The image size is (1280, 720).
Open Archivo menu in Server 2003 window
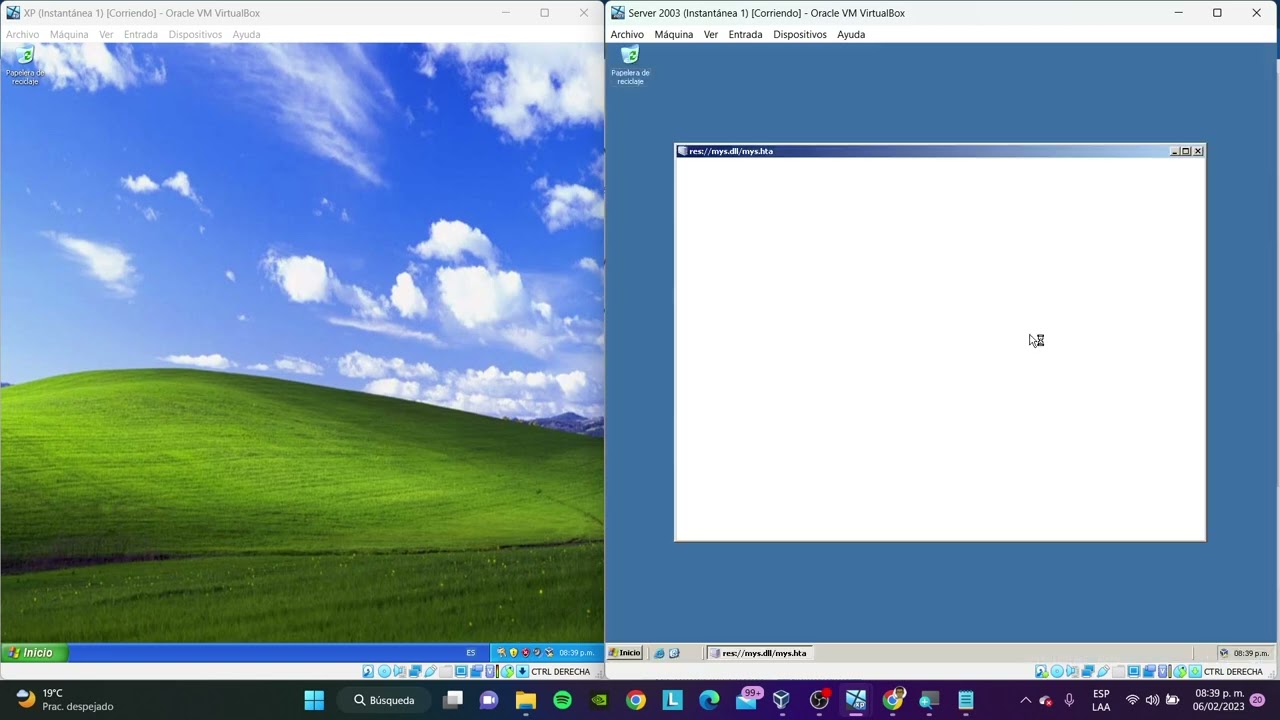(627, 34)
